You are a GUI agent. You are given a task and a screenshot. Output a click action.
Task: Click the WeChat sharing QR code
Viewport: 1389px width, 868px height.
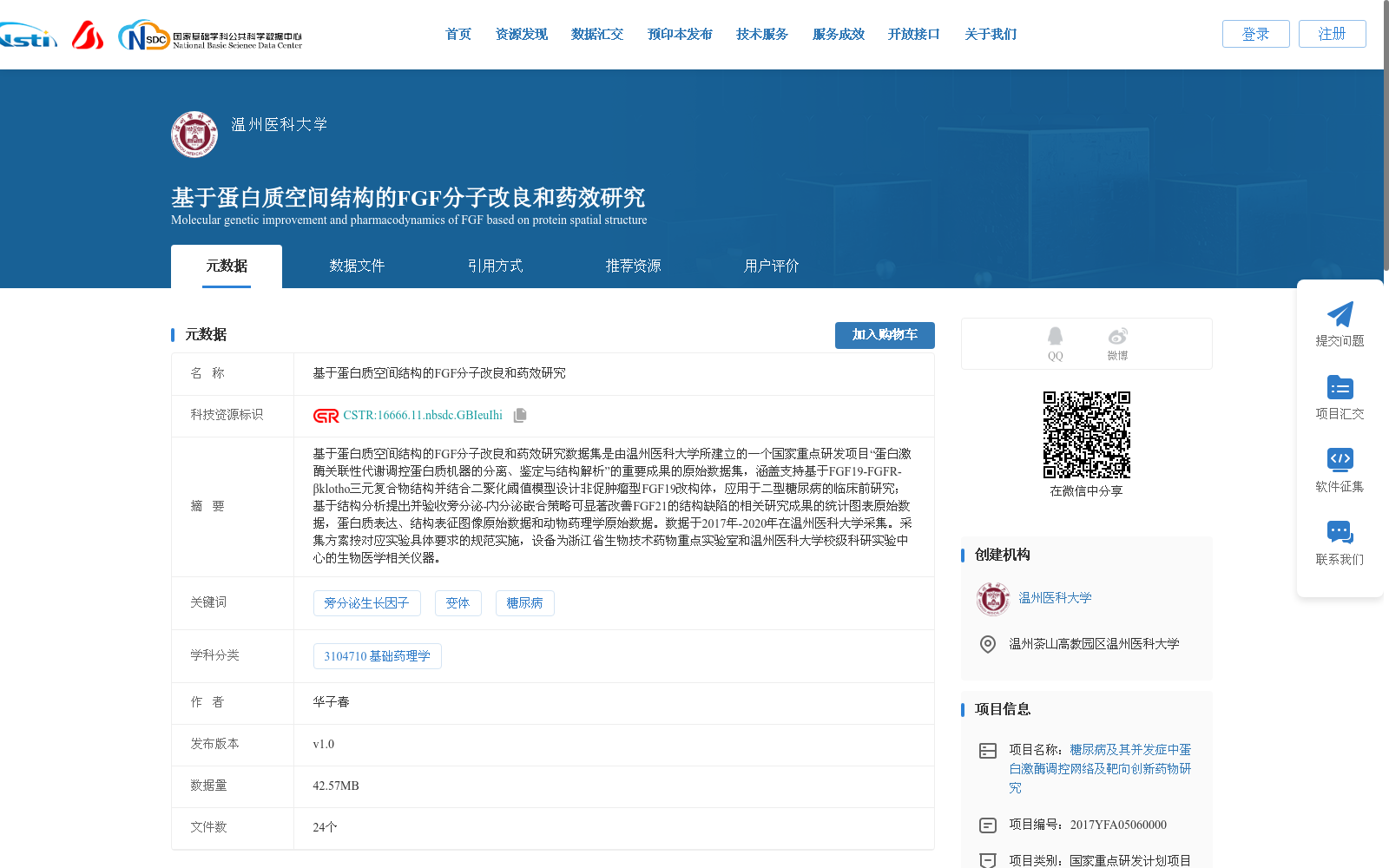point(1086,434)
